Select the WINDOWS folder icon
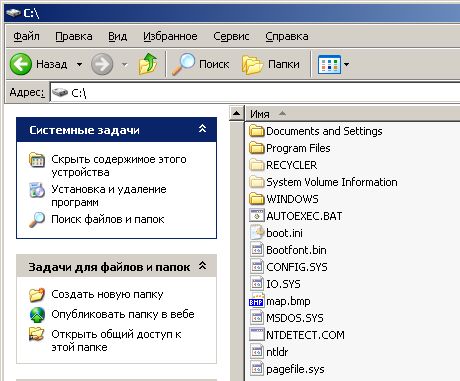The image size is (460, 381). 257,199
